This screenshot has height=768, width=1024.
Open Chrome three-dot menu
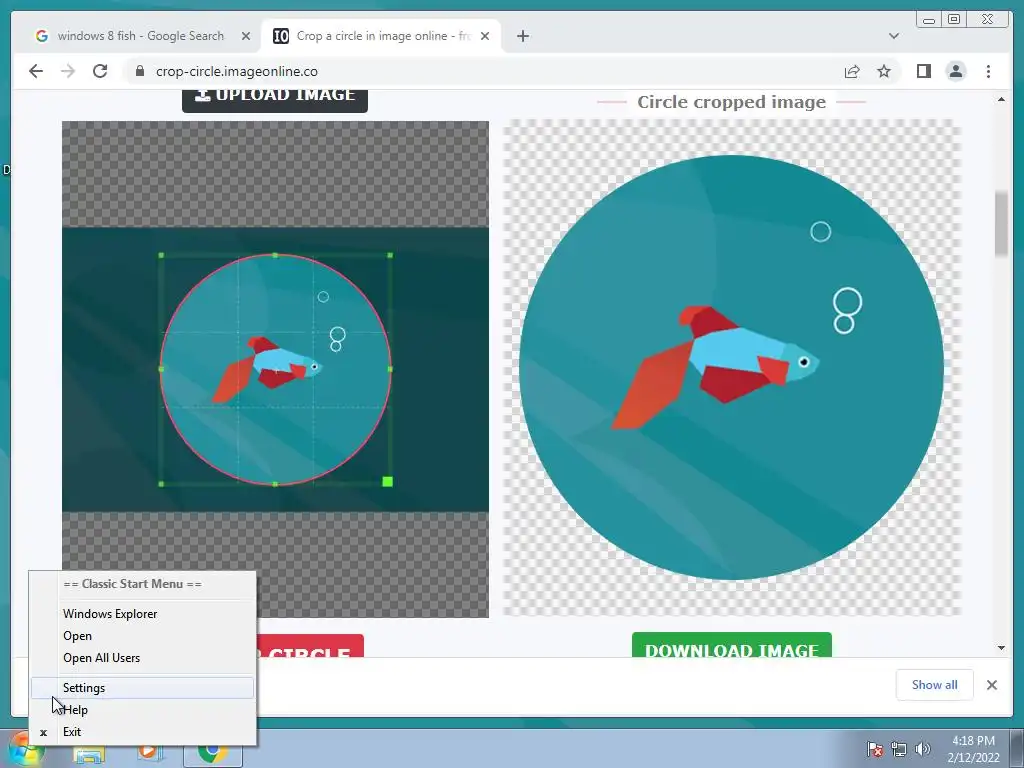[x=988, y=71]
